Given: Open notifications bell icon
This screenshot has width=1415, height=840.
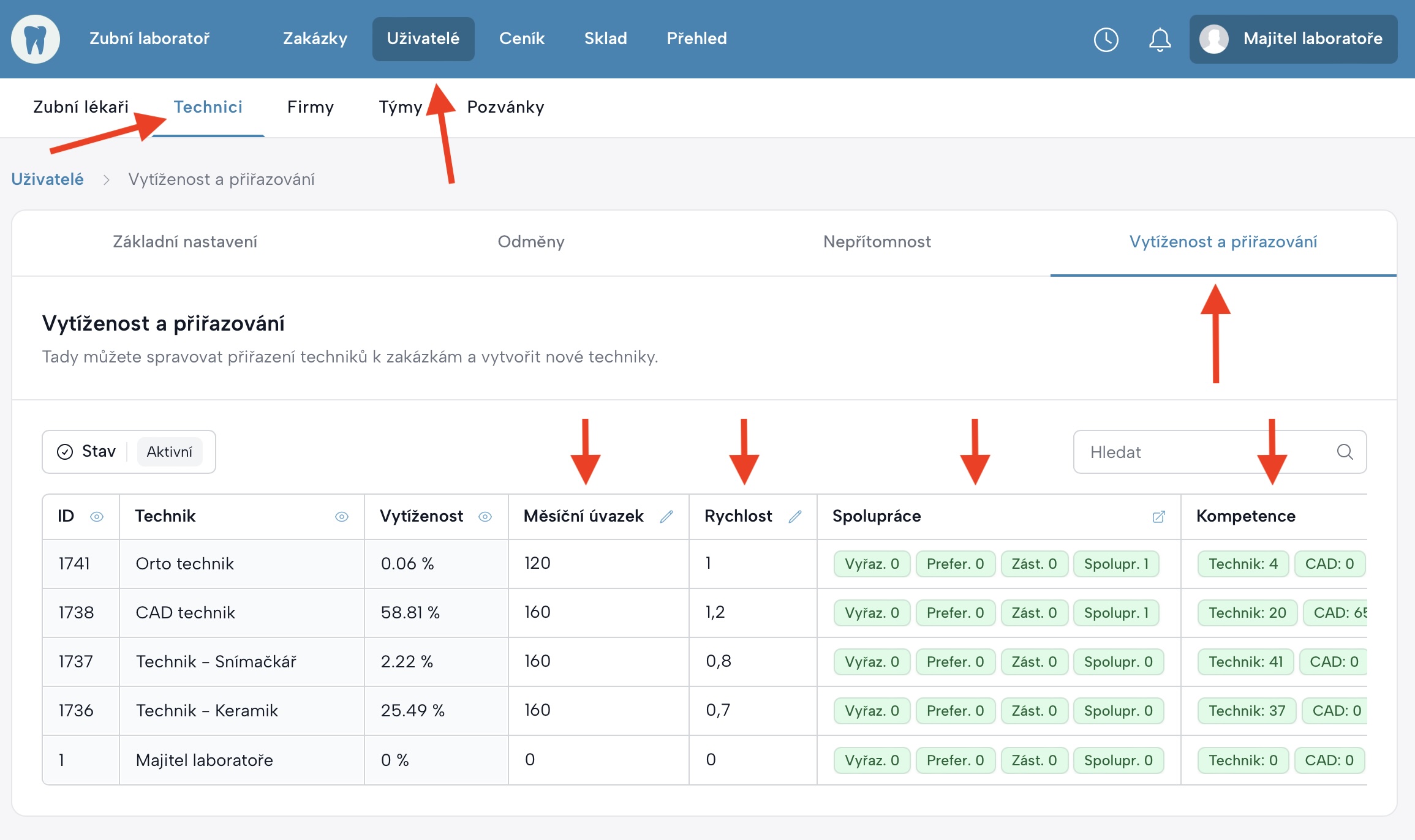Looking at the screenshot, I should point(1160,40).
